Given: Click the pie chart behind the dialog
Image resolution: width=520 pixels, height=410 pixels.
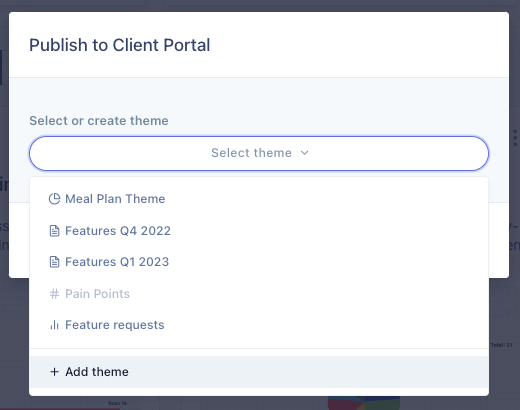Looking at the screenshot, I should pos(364,403).
